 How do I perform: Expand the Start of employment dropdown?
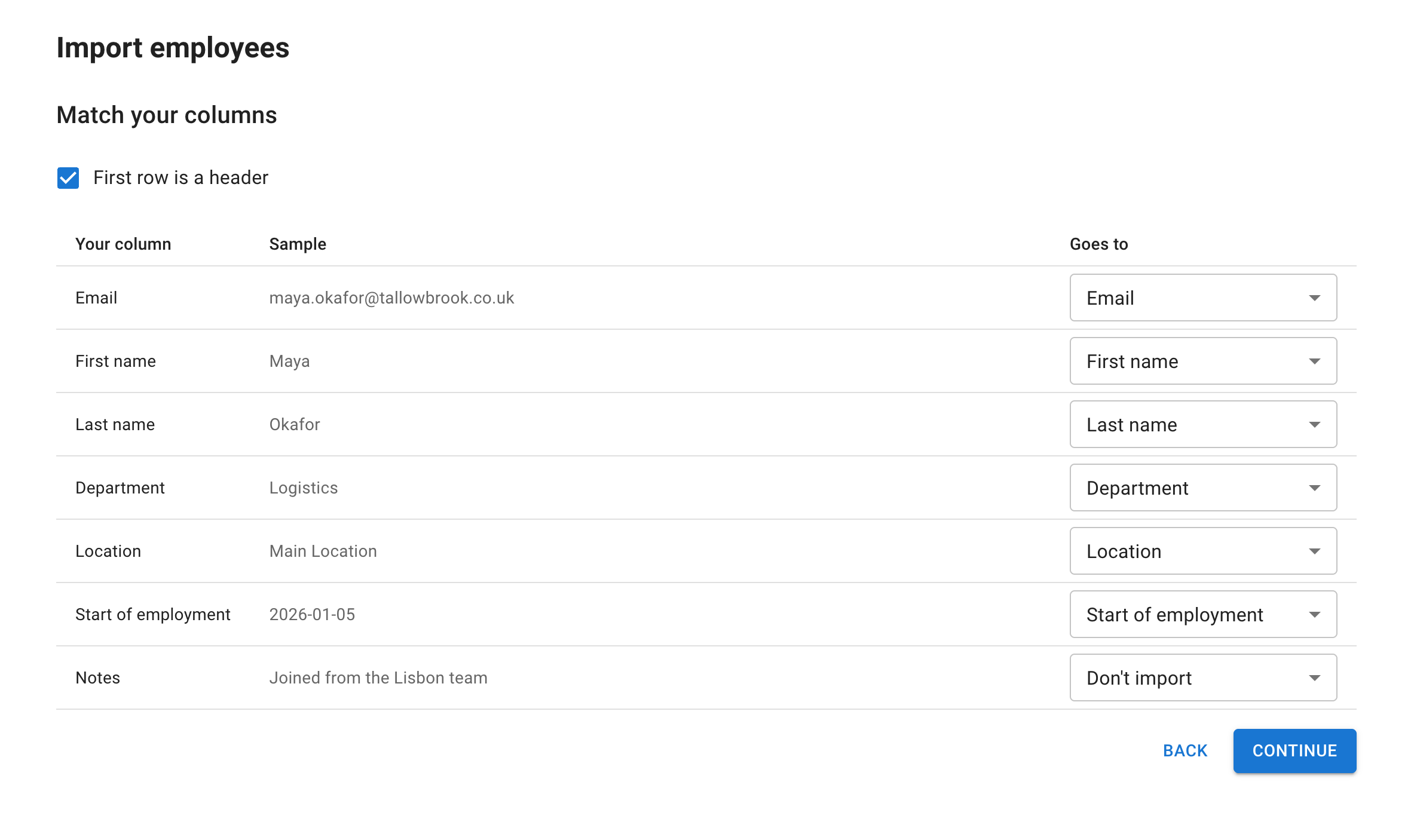1203,614
